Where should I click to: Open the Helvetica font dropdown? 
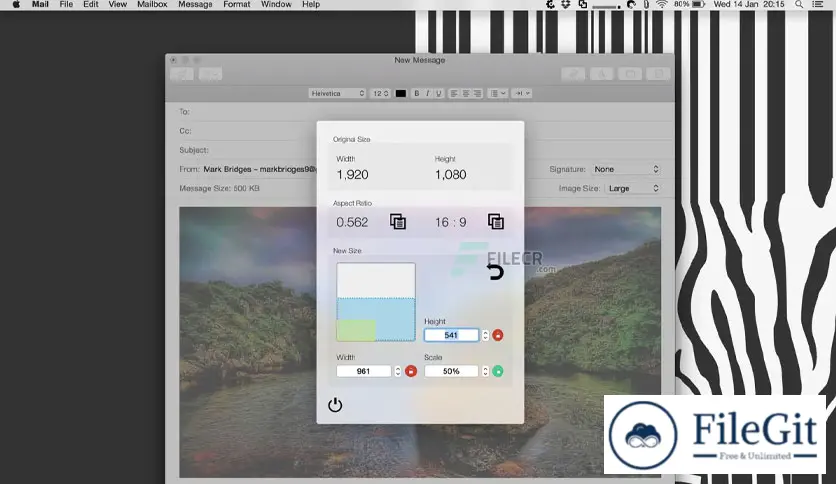[x=338, y=93]
